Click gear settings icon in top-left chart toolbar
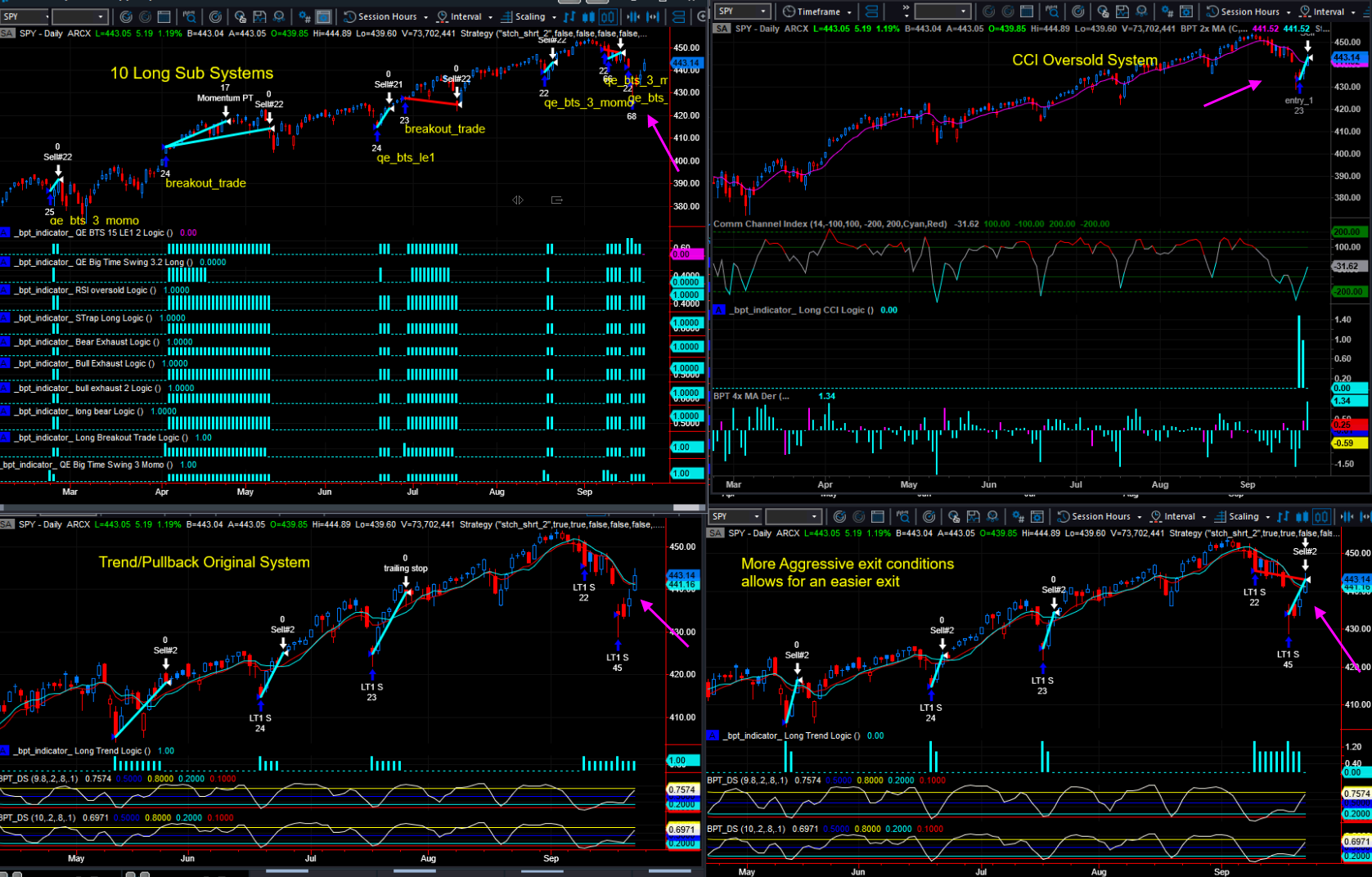 (x=304, y=16)
